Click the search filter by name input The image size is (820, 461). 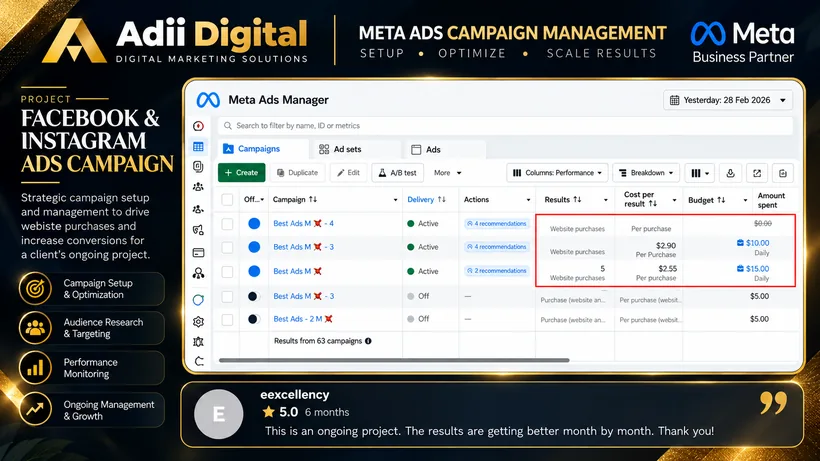(x=505, y=125)
